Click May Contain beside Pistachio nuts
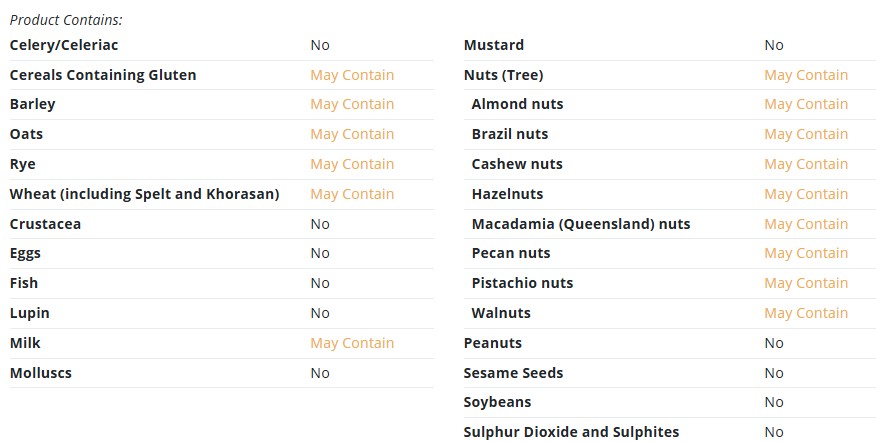Viewport: 876px width, 442px height. point(806,283)
